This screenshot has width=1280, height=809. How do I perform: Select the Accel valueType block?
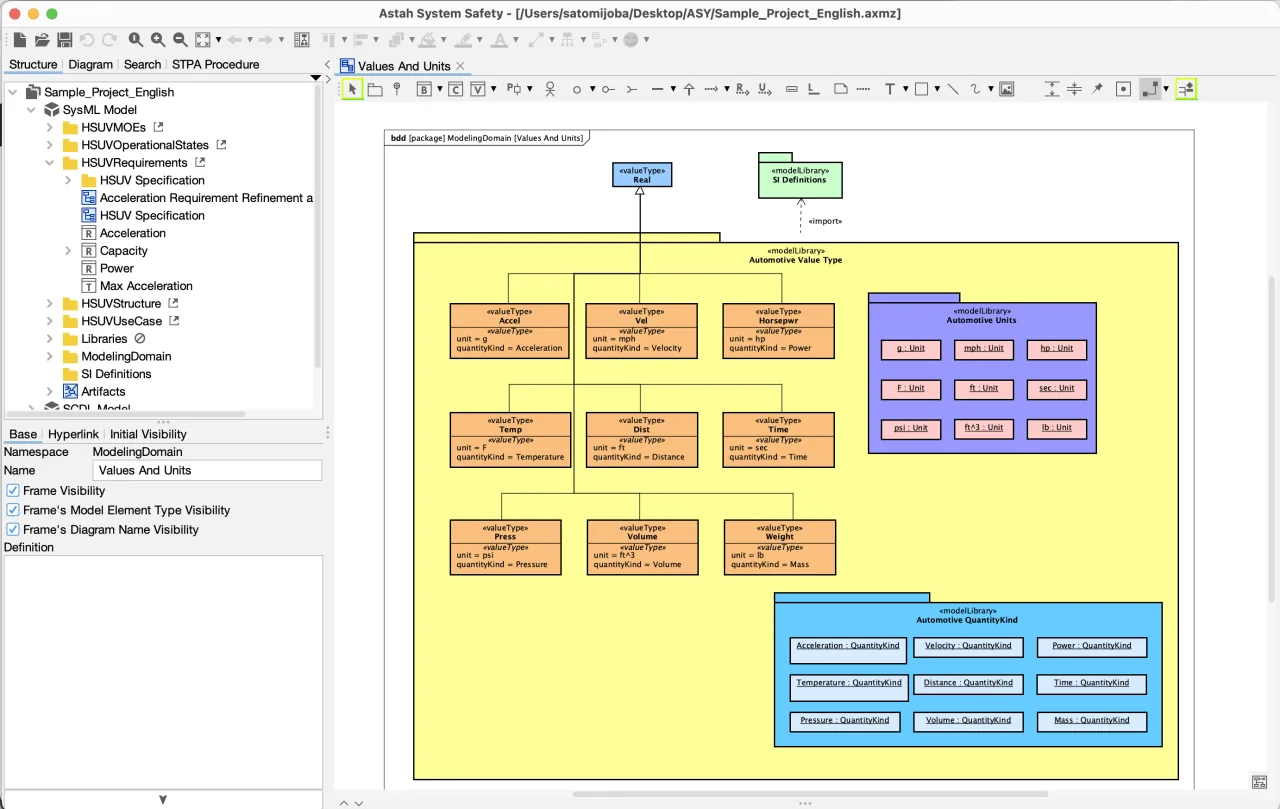click(510, 331)
